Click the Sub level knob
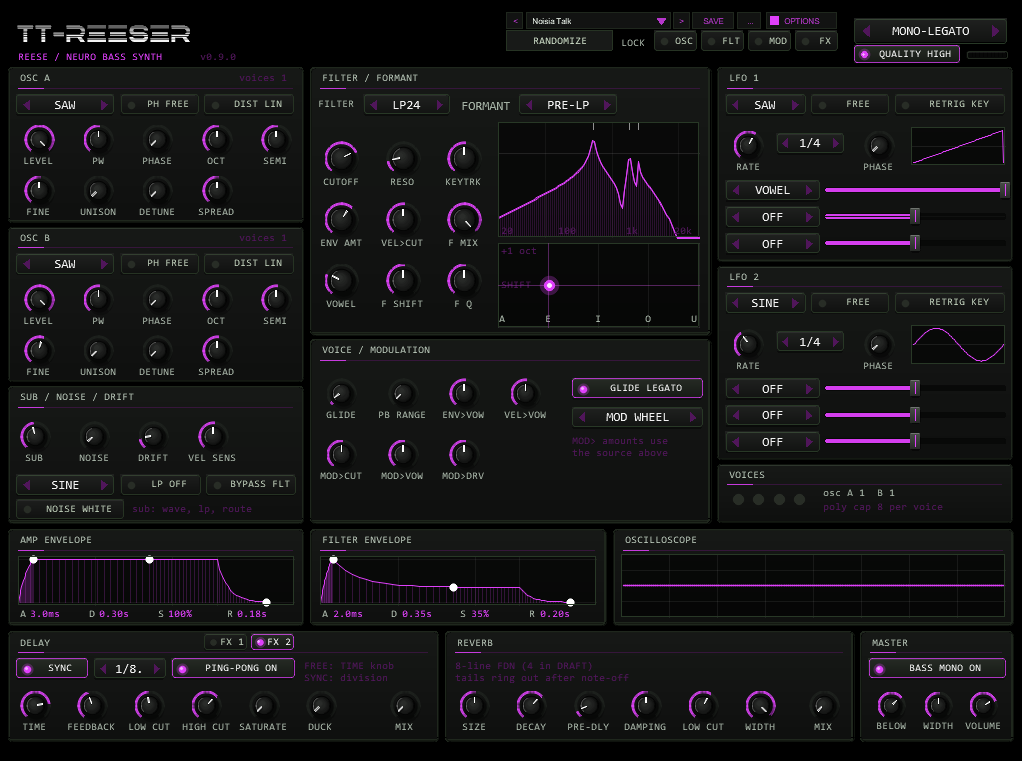The image size is (1022, 761). click(34, 437)
